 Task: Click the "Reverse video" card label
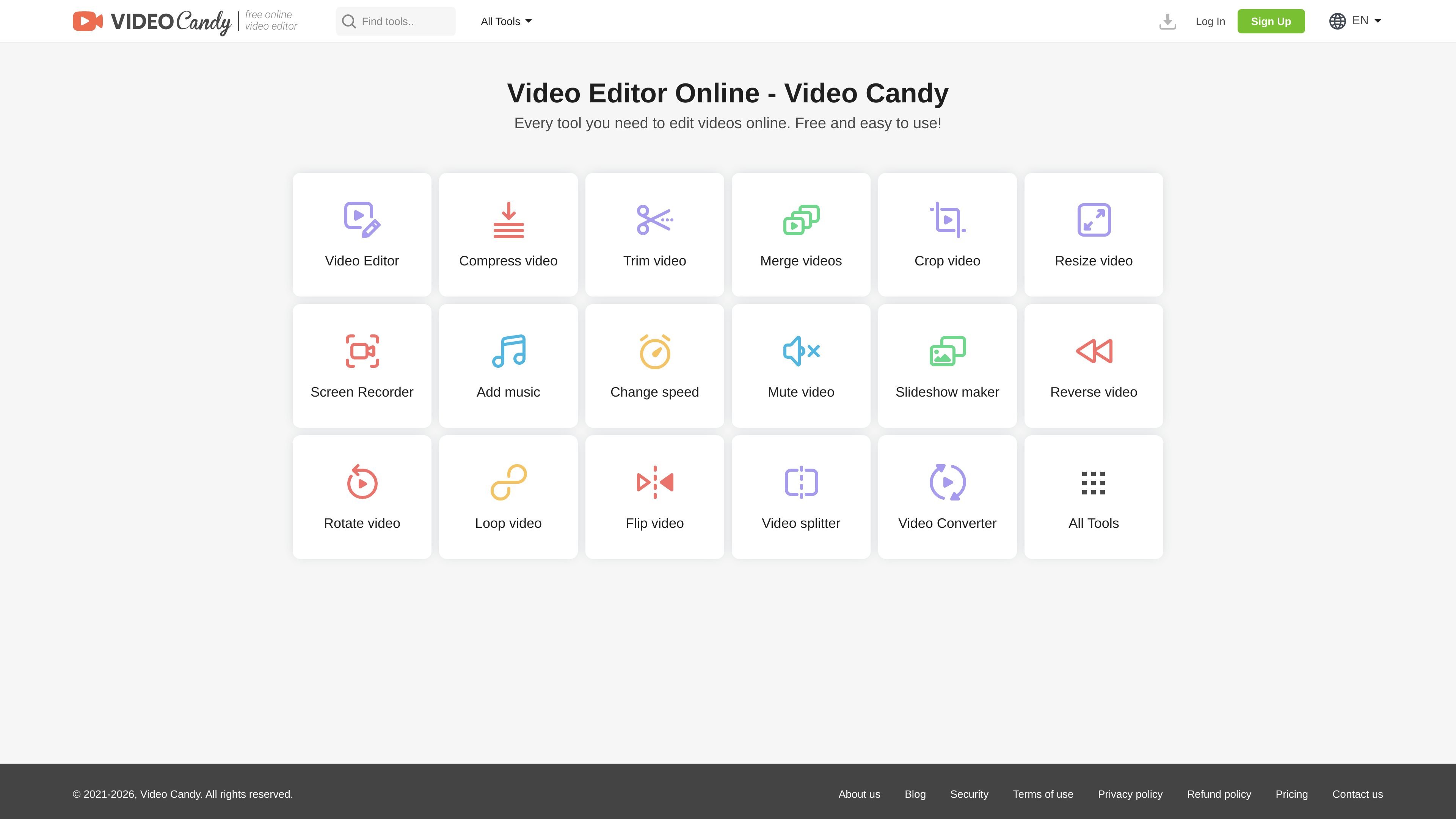(x=1094, y=392)
